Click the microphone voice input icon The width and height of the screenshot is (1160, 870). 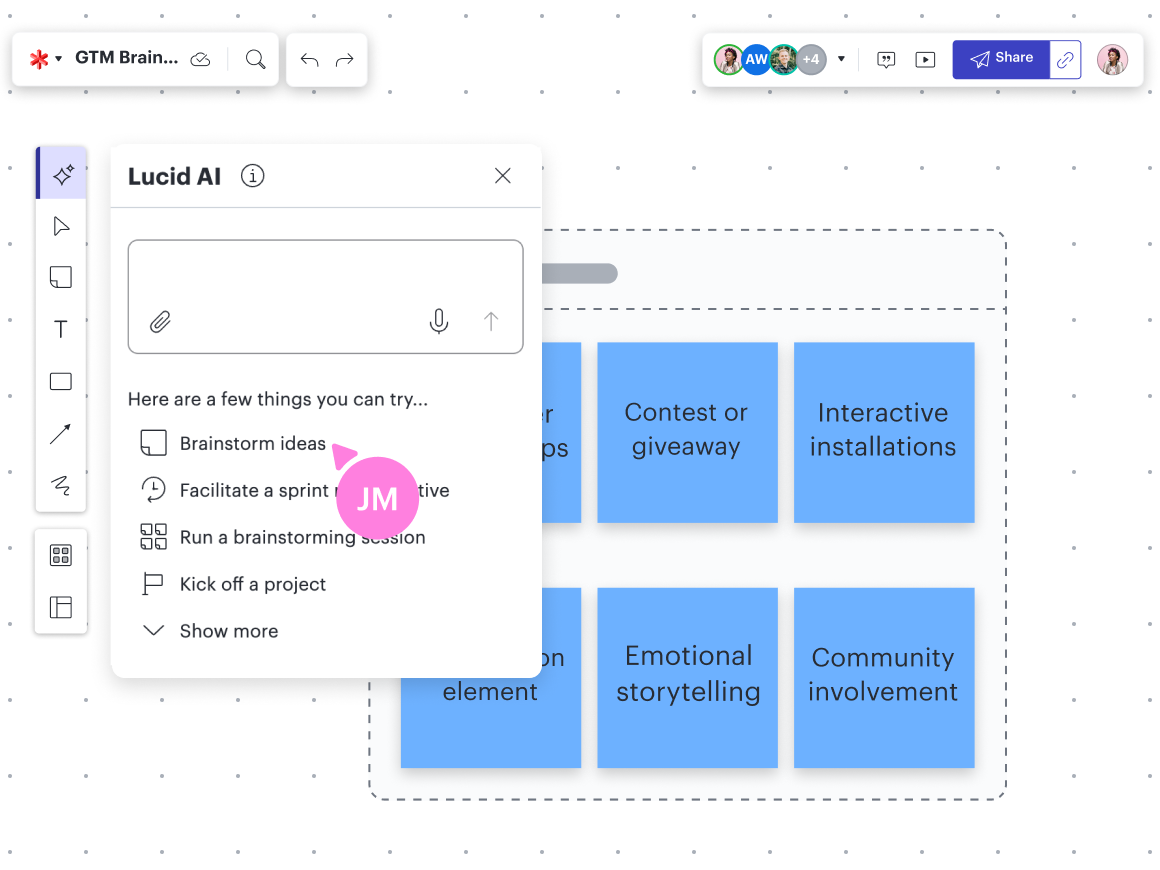point(438,321)
